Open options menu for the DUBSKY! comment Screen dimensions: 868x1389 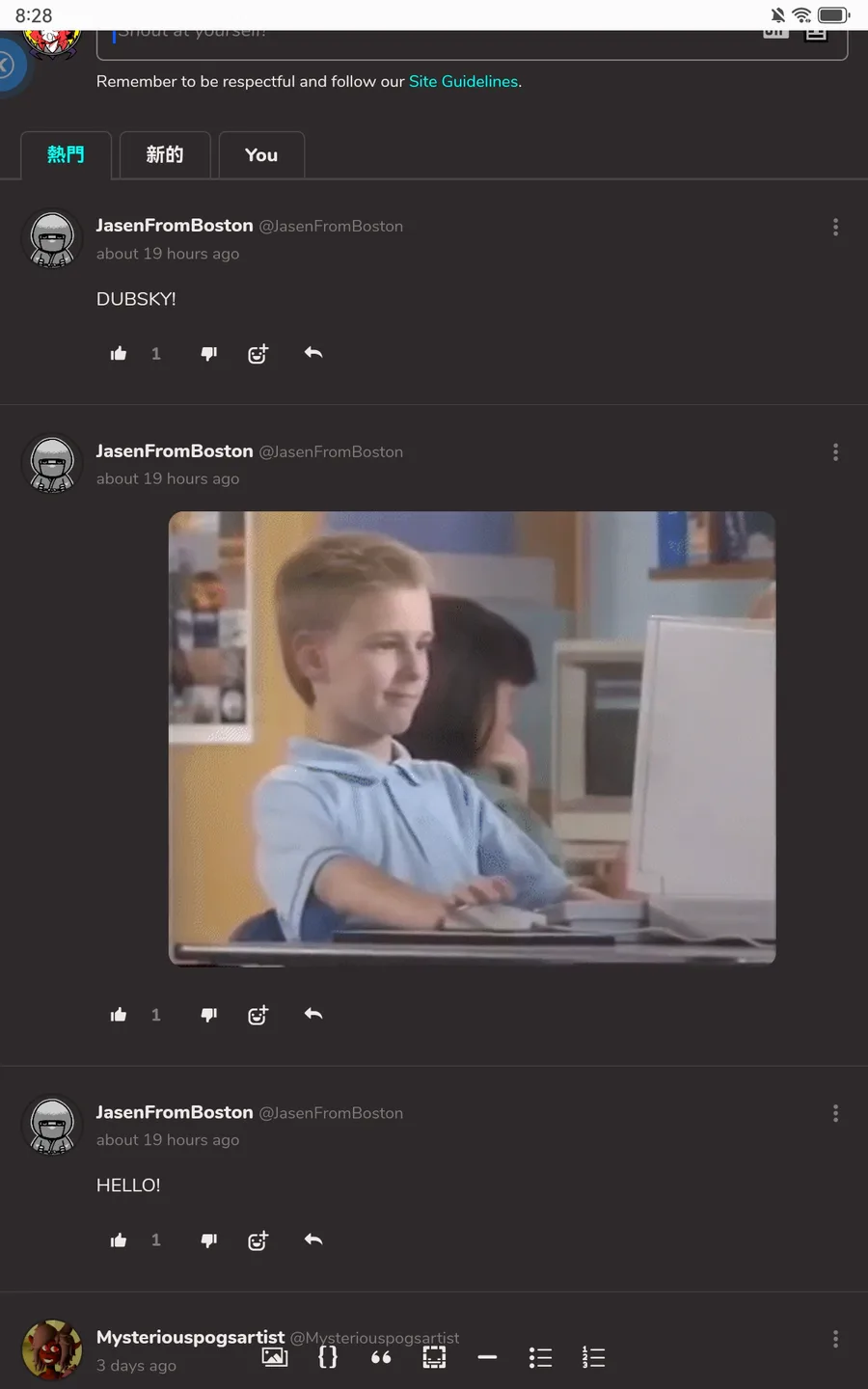(835, 227)
